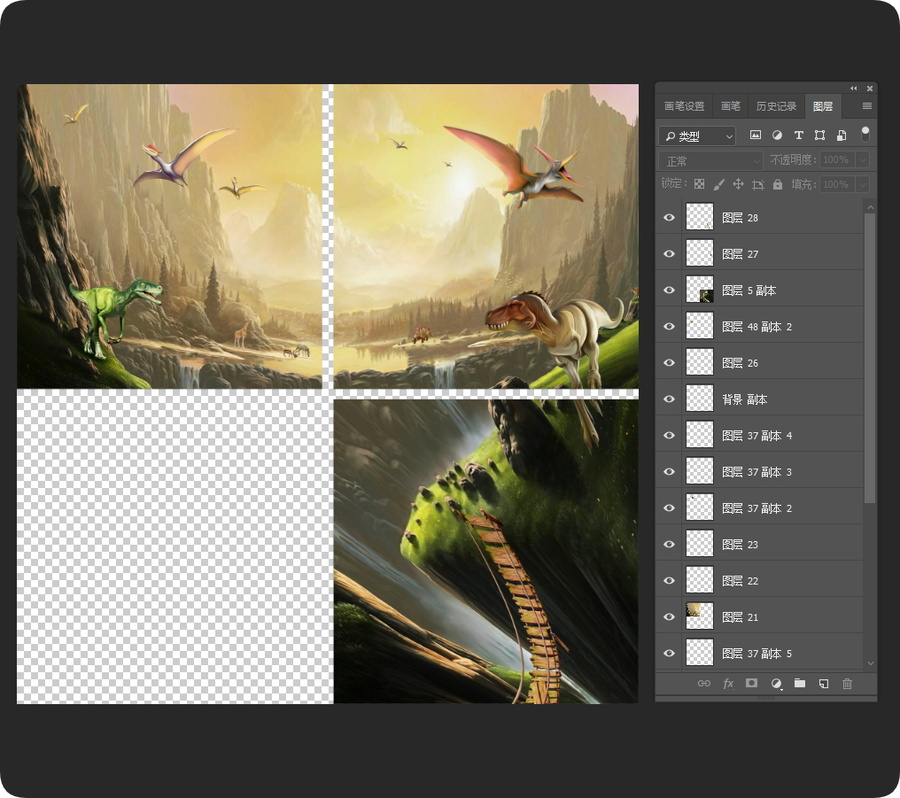The image size is (900, 798).
Task: Click the 不透明度 opacity value field
Action: 837,160
